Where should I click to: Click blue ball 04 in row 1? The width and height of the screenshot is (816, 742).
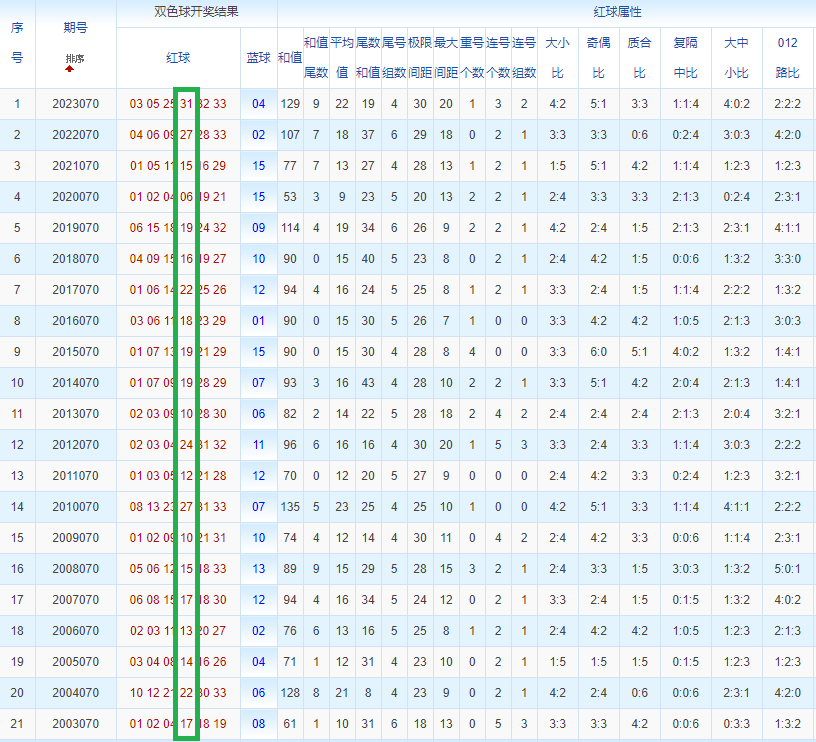coord(259,104)
